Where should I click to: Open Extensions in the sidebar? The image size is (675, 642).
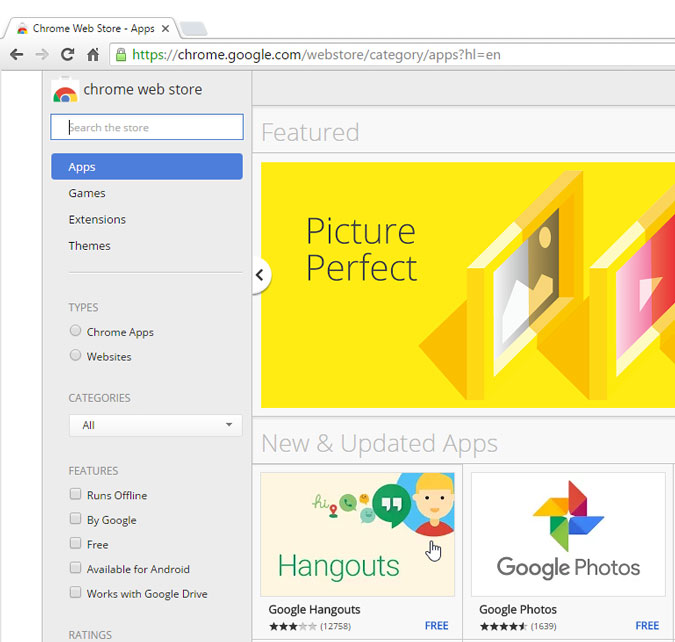coord(97,219)
